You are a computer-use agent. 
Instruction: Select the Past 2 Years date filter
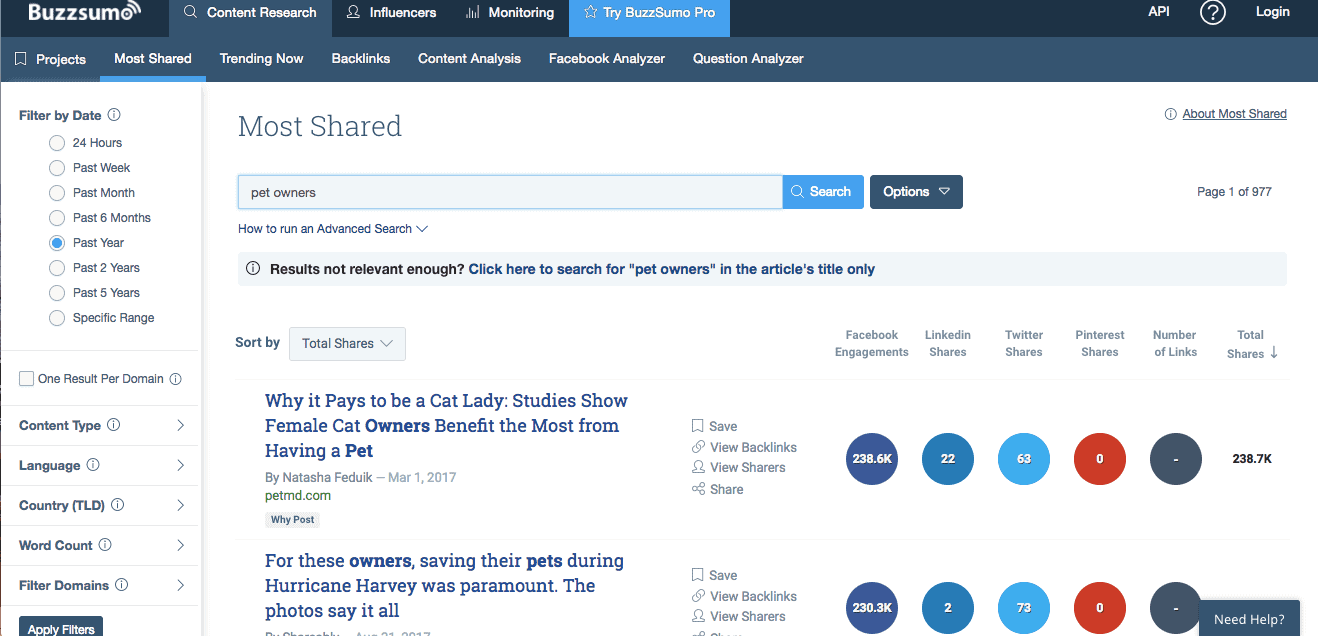tap(57, 268)
